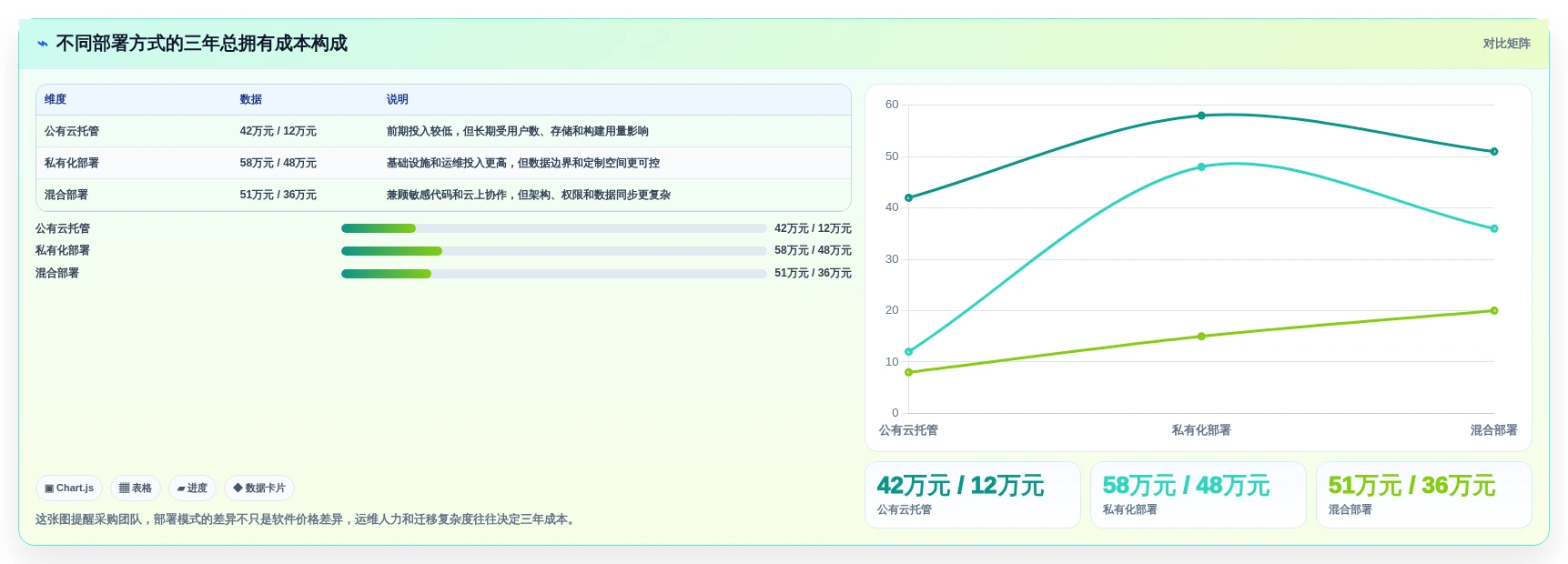Click description starting 兼顾敏感代码和云上协作
Screen dimensions: 1568x564
pyautogui.click(x=529, y=196)
